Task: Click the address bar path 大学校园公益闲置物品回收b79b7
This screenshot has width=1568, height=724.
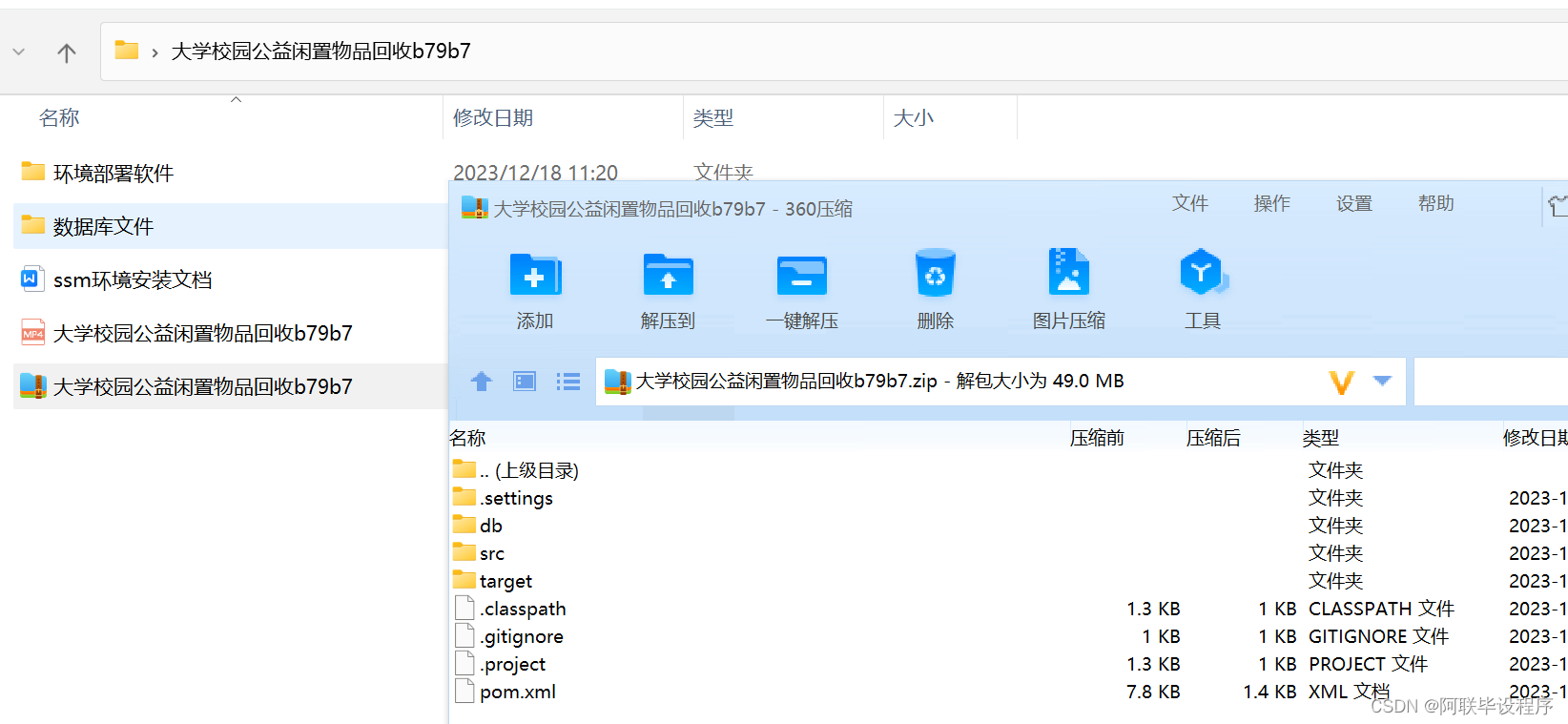Action: click(320, 51)
